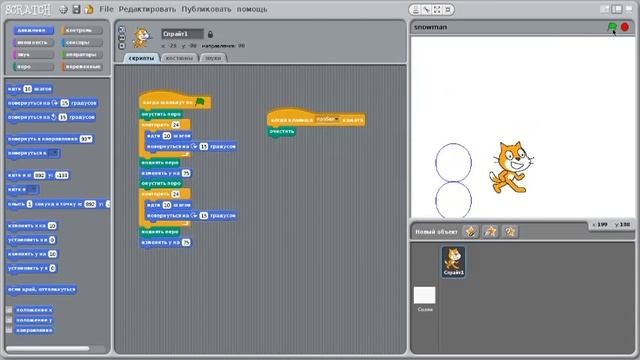Set rotation style to don't rotate
The image size is (640, 360).
[x=122, y=46]
